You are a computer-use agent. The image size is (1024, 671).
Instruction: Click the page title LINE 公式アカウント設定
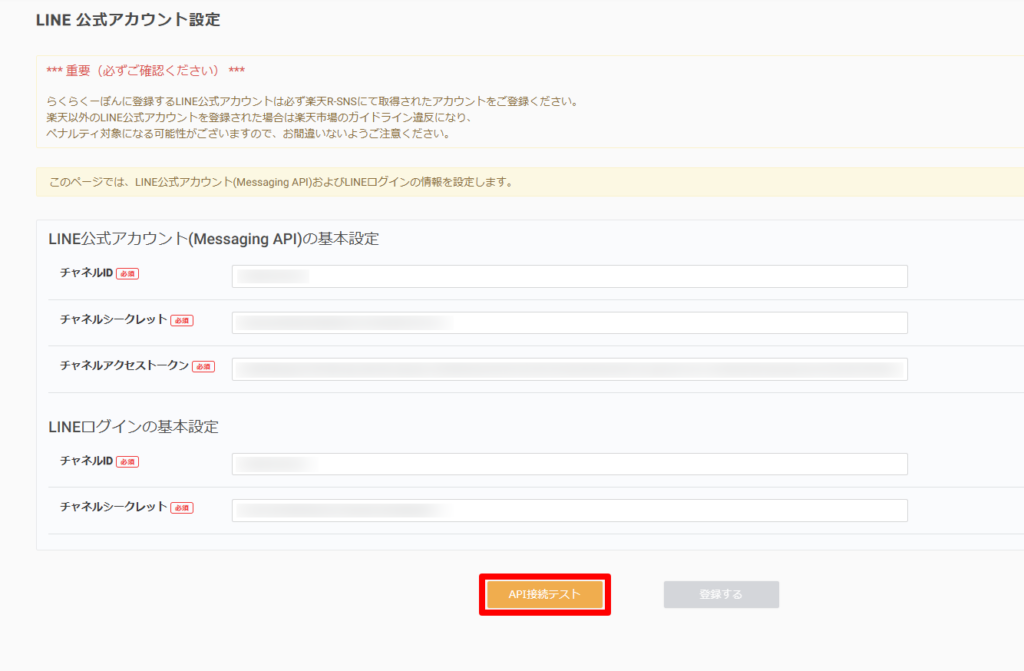tap(128, 20)
